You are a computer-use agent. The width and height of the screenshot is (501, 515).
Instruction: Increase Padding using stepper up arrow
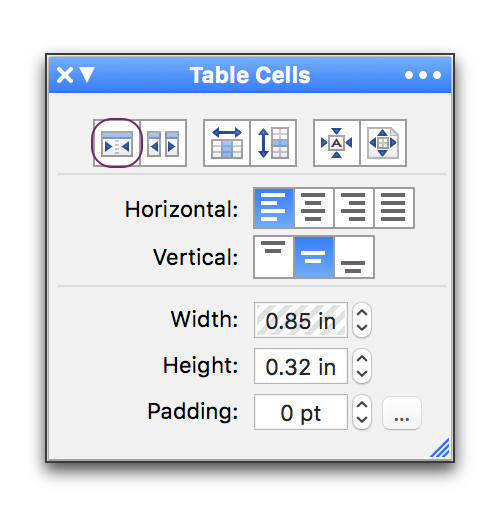click(x=362, y=405)
